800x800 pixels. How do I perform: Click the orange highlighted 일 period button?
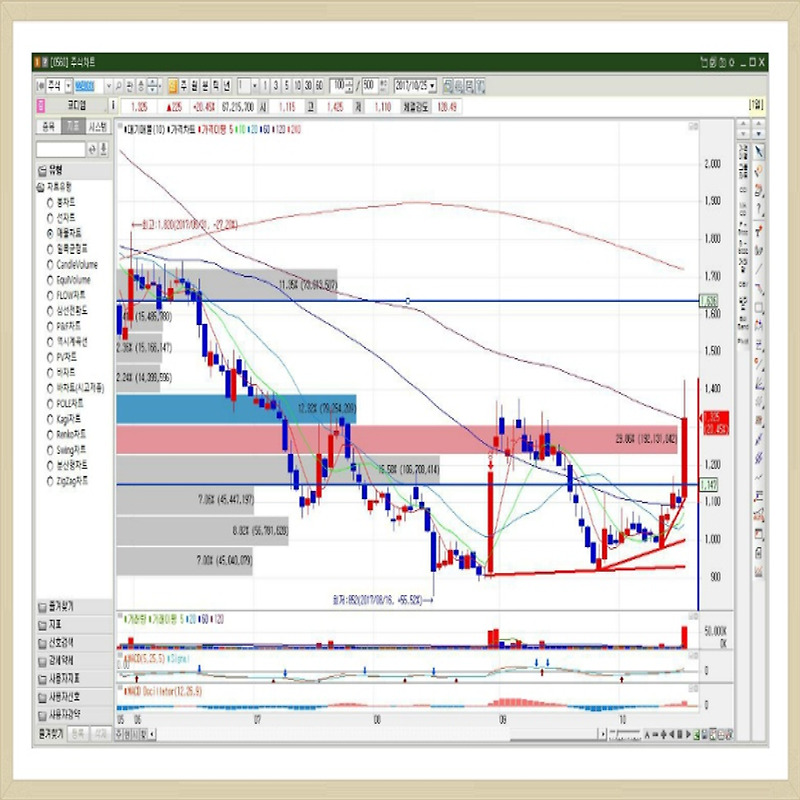click(x=173, y=86)
